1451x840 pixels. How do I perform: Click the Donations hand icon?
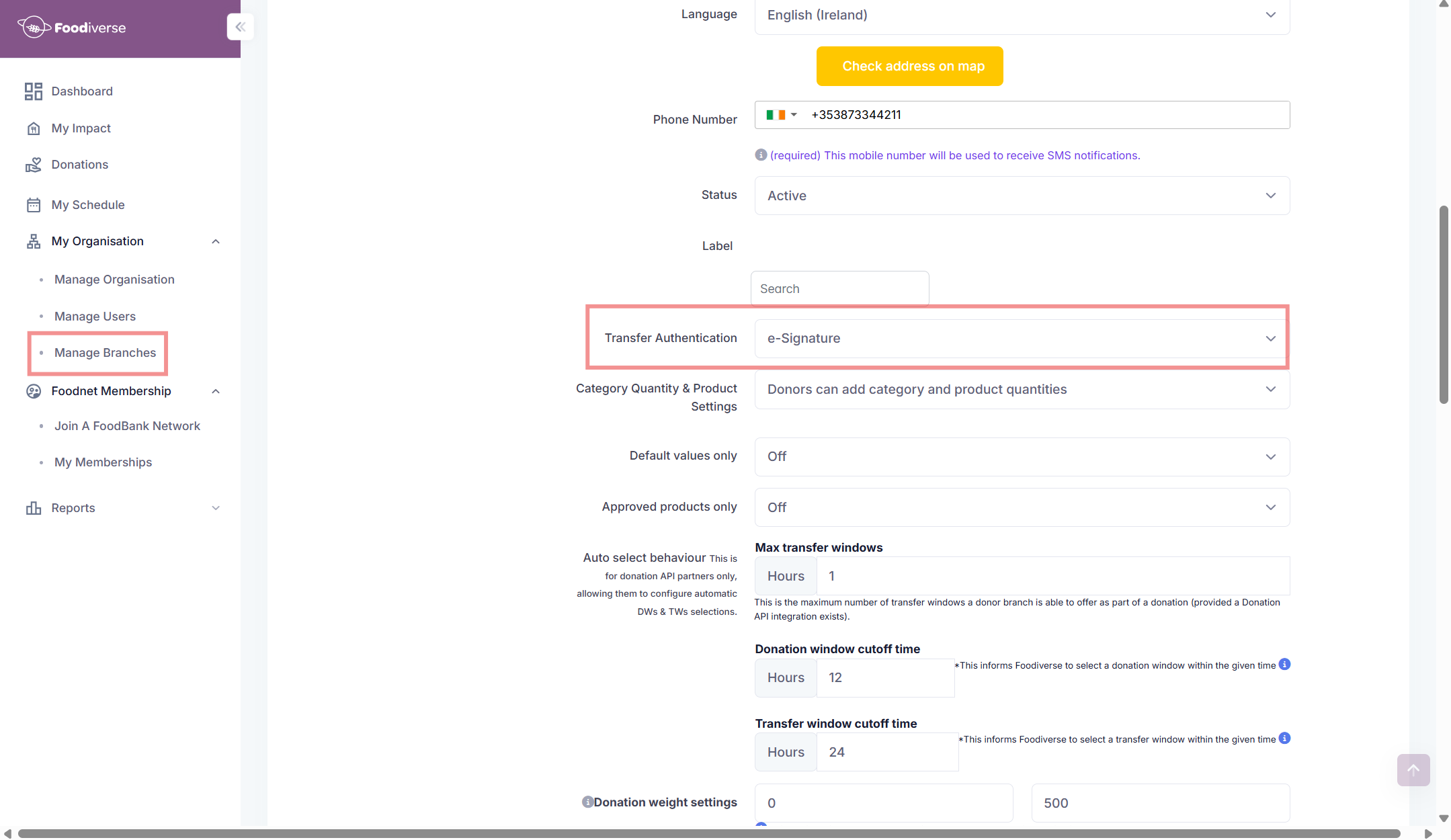point(33,165)
